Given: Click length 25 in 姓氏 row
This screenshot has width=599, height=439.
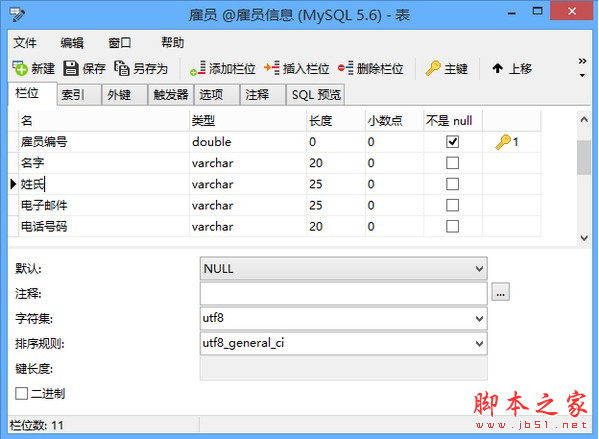Looking at the screenshot, I should pos(336,184).
